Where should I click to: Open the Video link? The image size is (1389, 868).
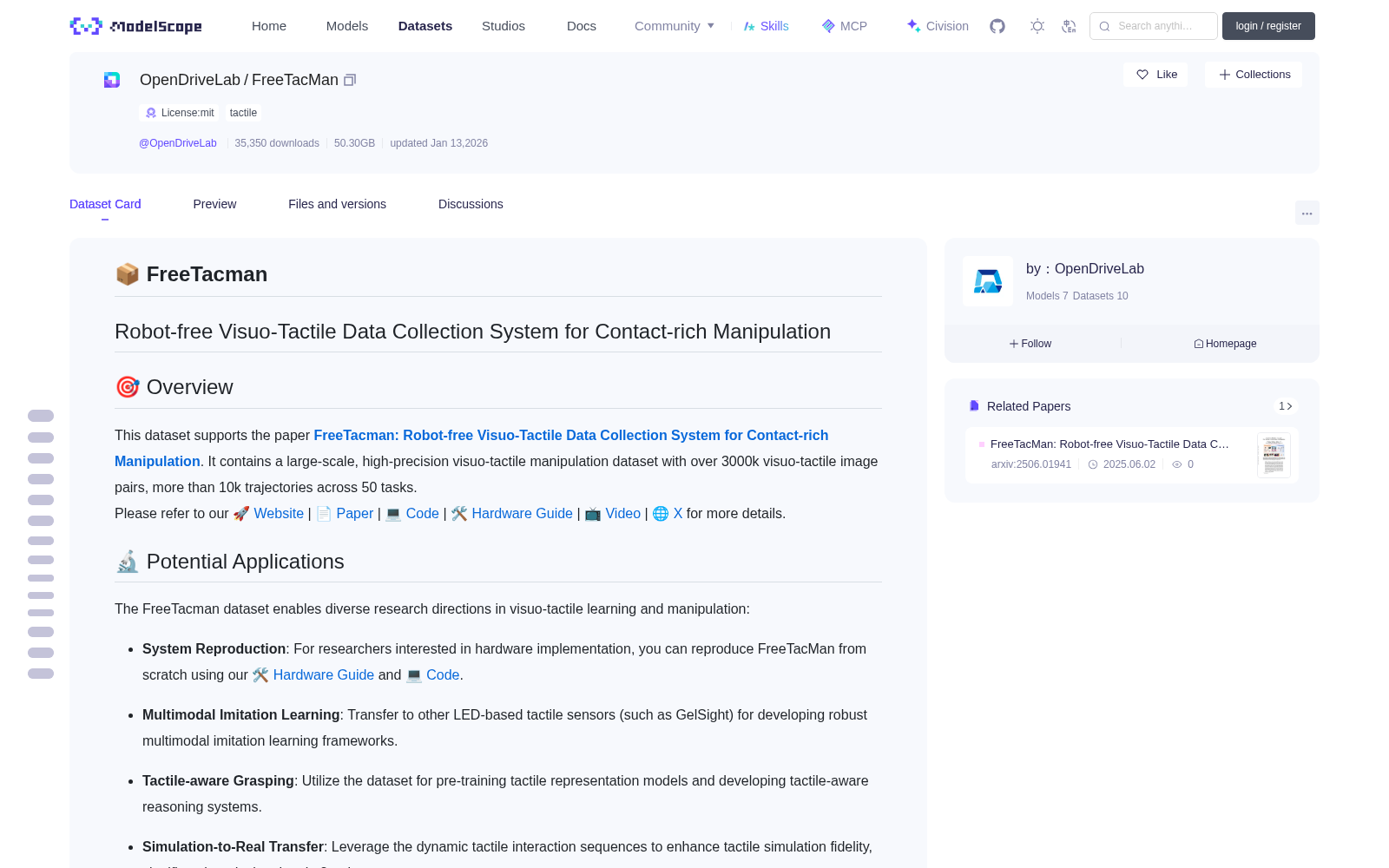point(622,514)
